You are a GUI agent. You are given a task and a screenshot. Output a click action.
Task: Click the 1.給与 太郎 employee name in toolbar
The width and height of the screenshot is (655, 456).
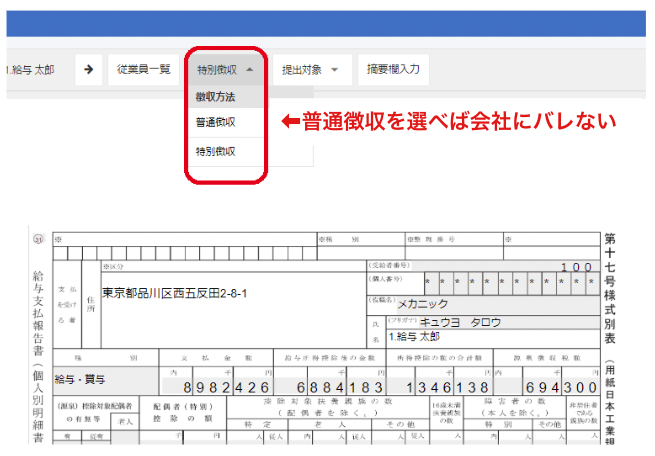click(x=30, y=71)
